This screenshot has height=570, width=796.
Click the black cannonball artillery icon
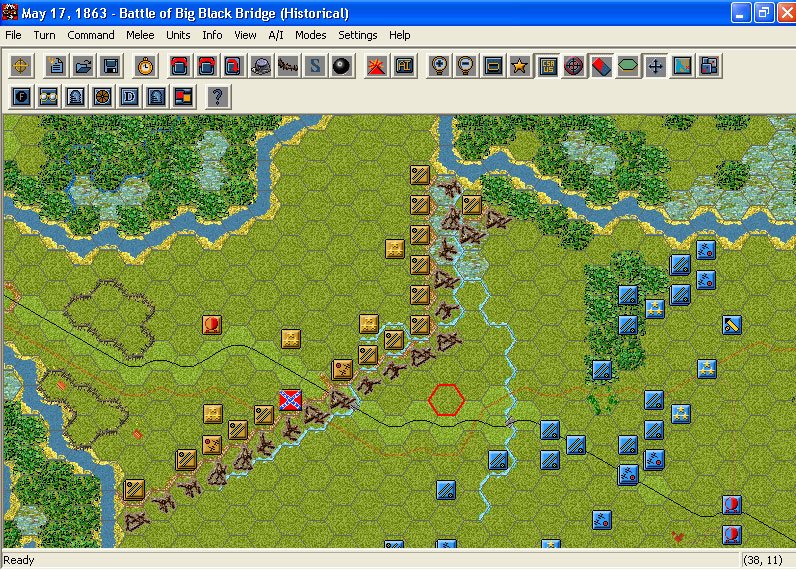pos(342,67)
